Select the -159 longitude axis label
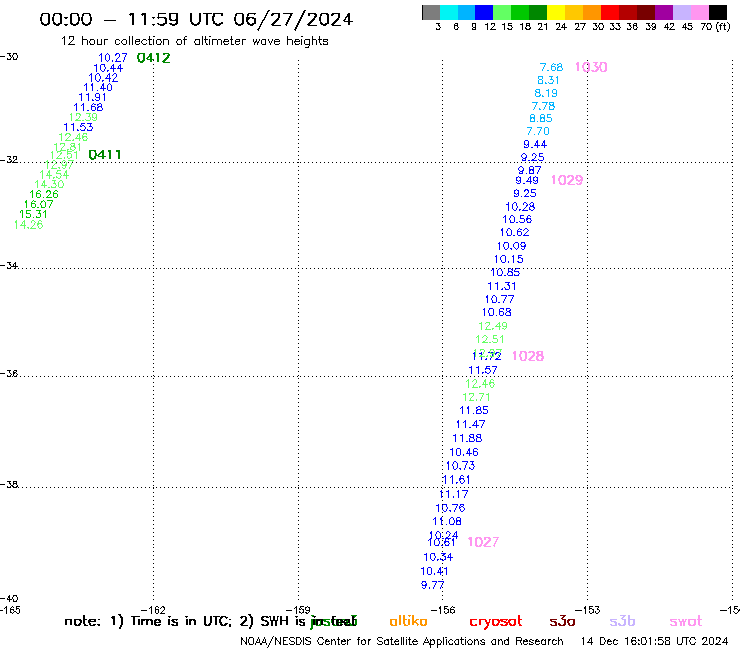This screenshot has width=740, height=650. 298,610
